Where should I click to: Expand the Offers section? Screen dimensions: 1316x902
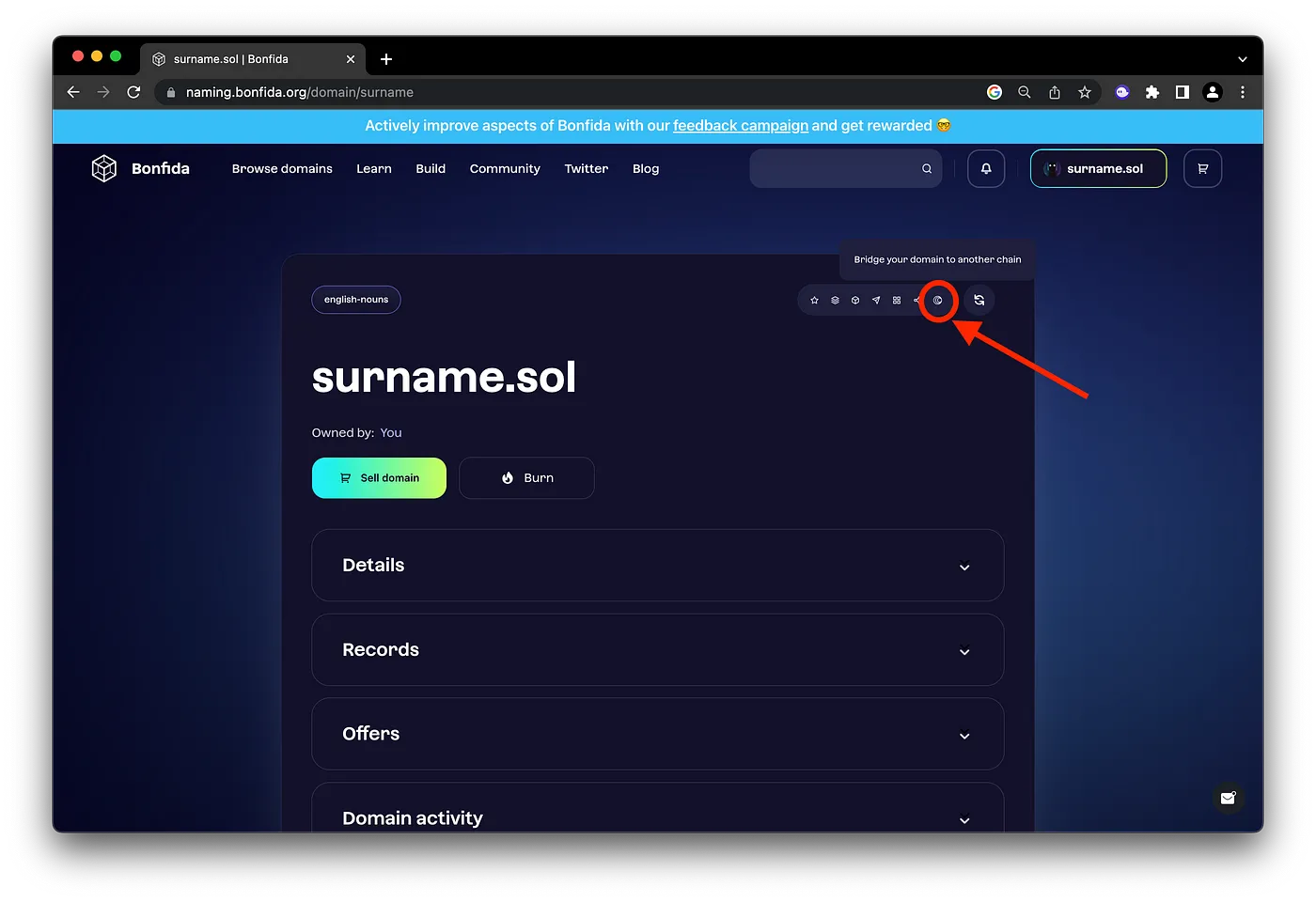point(658,734)
